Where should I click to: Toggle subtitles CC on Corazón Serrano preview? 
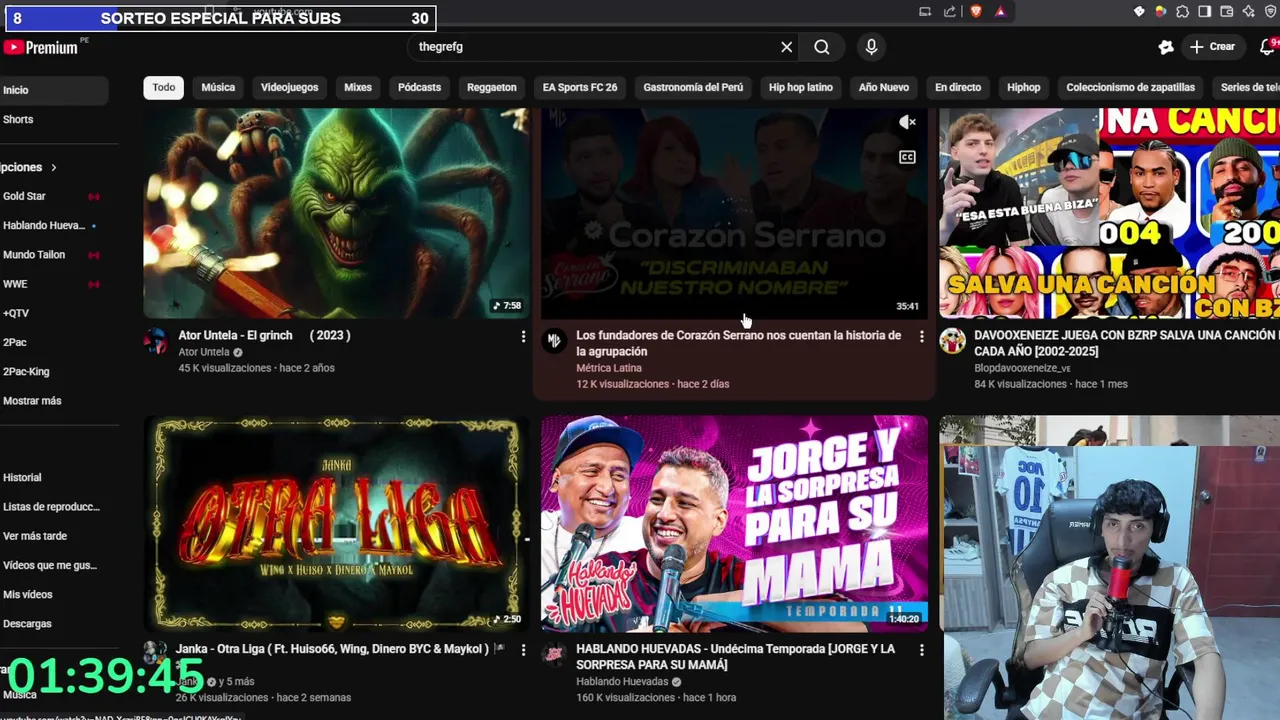pyautogui.click(x=907, y=157)
